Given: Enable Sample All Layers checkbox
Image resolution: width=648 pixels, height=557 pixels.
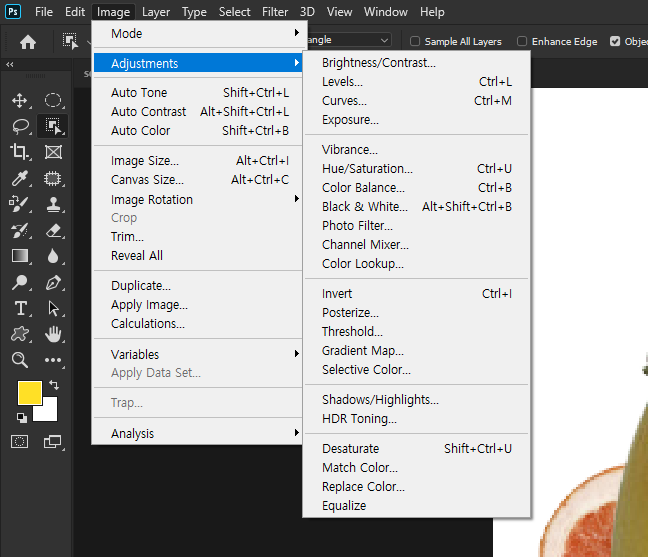Looking at the screenshot, I should [415, 41].
